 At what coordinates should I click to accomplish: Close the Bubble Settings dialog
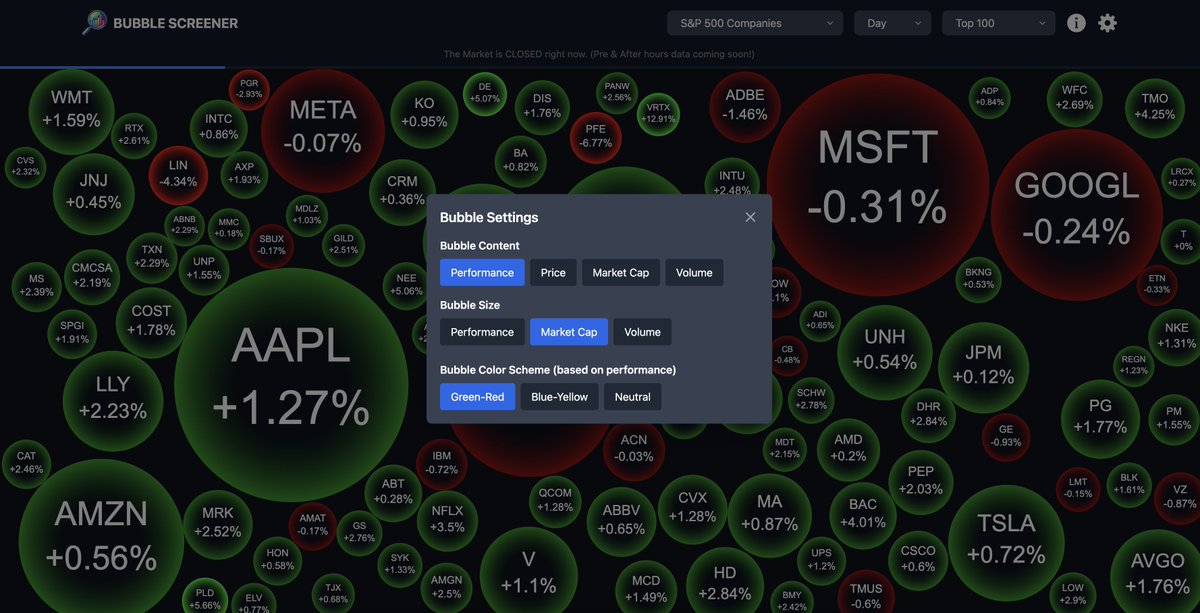click(x=750, y=217)
